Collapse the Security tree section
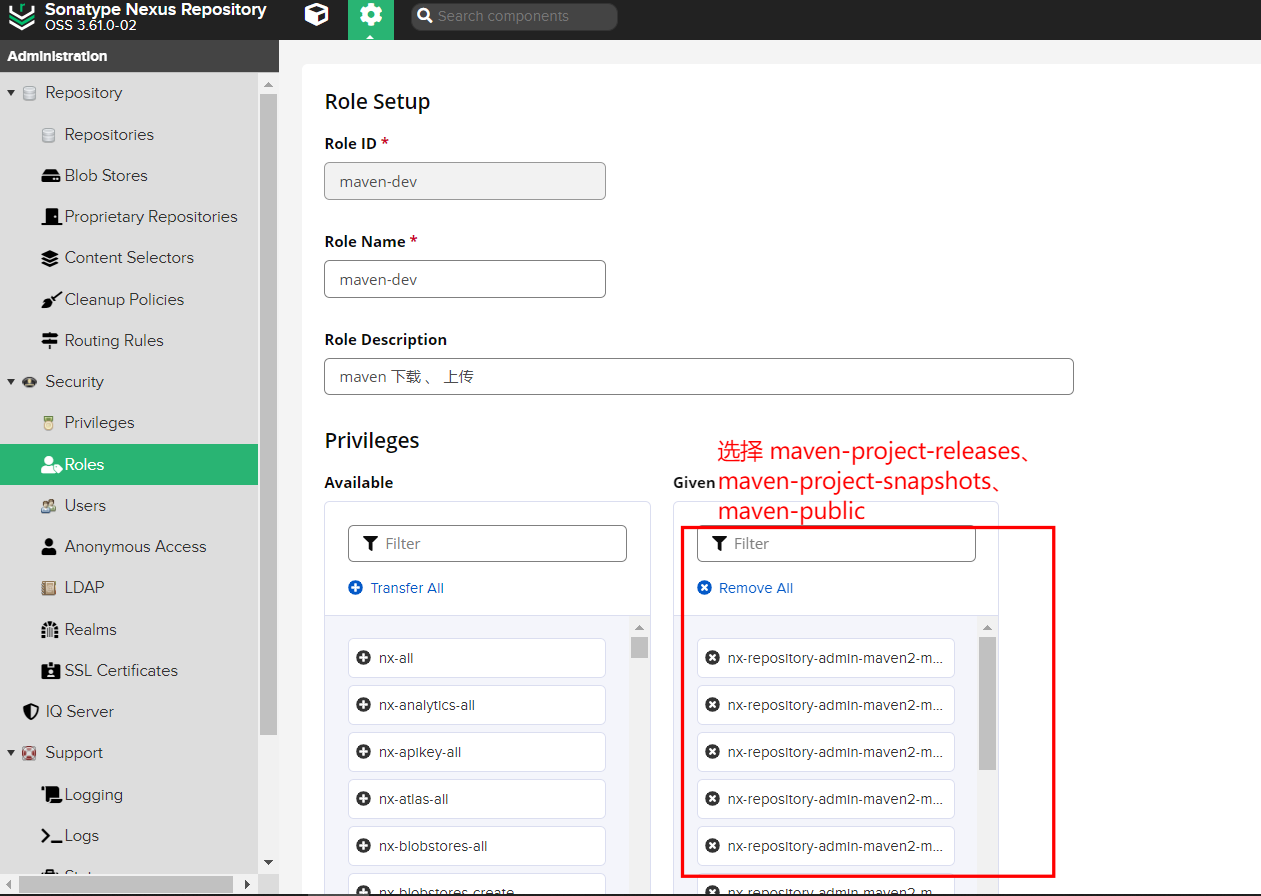 click(11, 382)
